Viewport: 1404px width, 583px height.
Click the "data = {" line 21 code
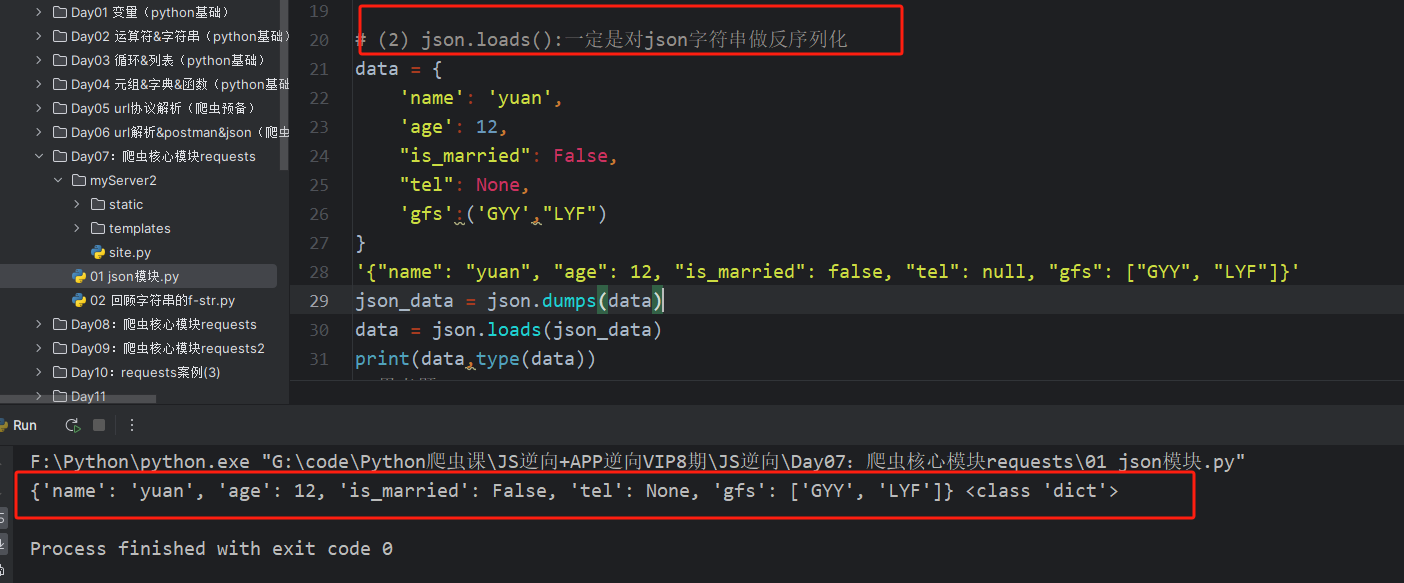tap(399, 69)
